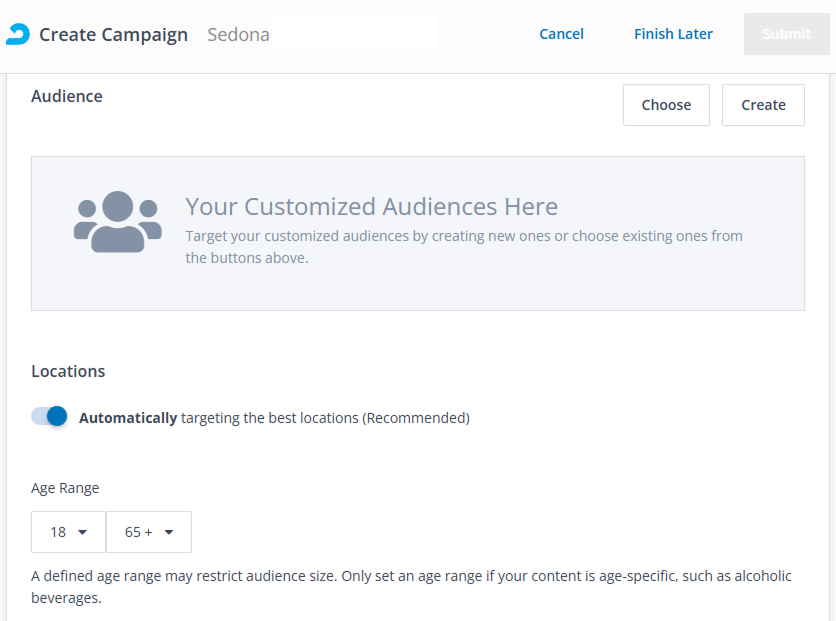Click the Age Range label
Image resolution: width=836 pixels, height=621 pixels.
(65, 488)
